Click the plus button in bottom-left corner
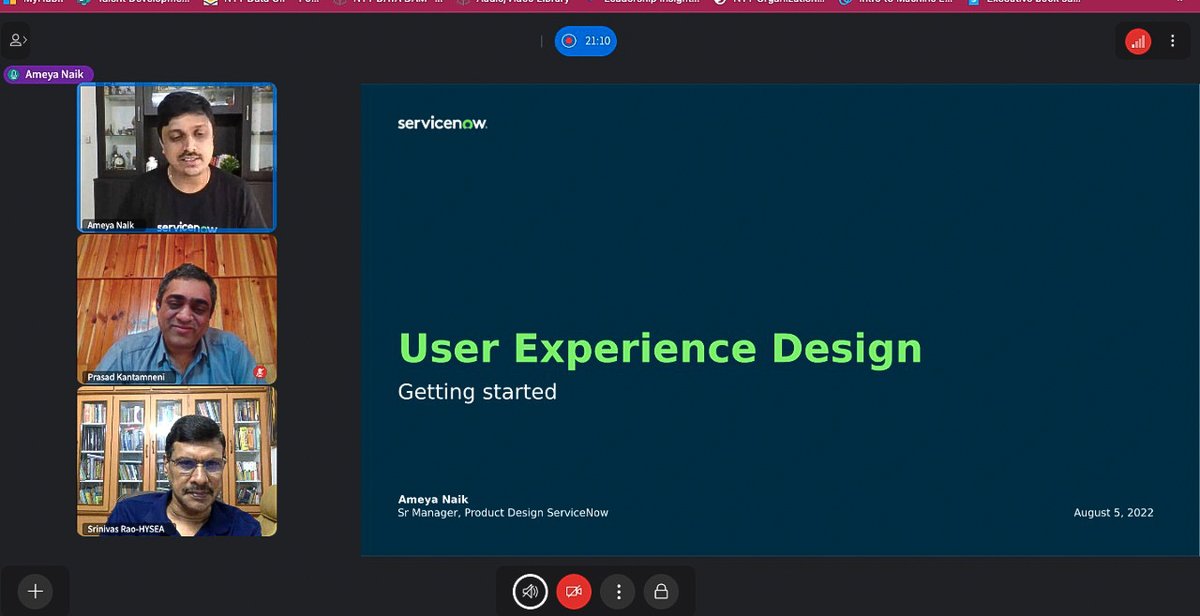The height and width of the screenshot is (616, 1200). (35, 591)
